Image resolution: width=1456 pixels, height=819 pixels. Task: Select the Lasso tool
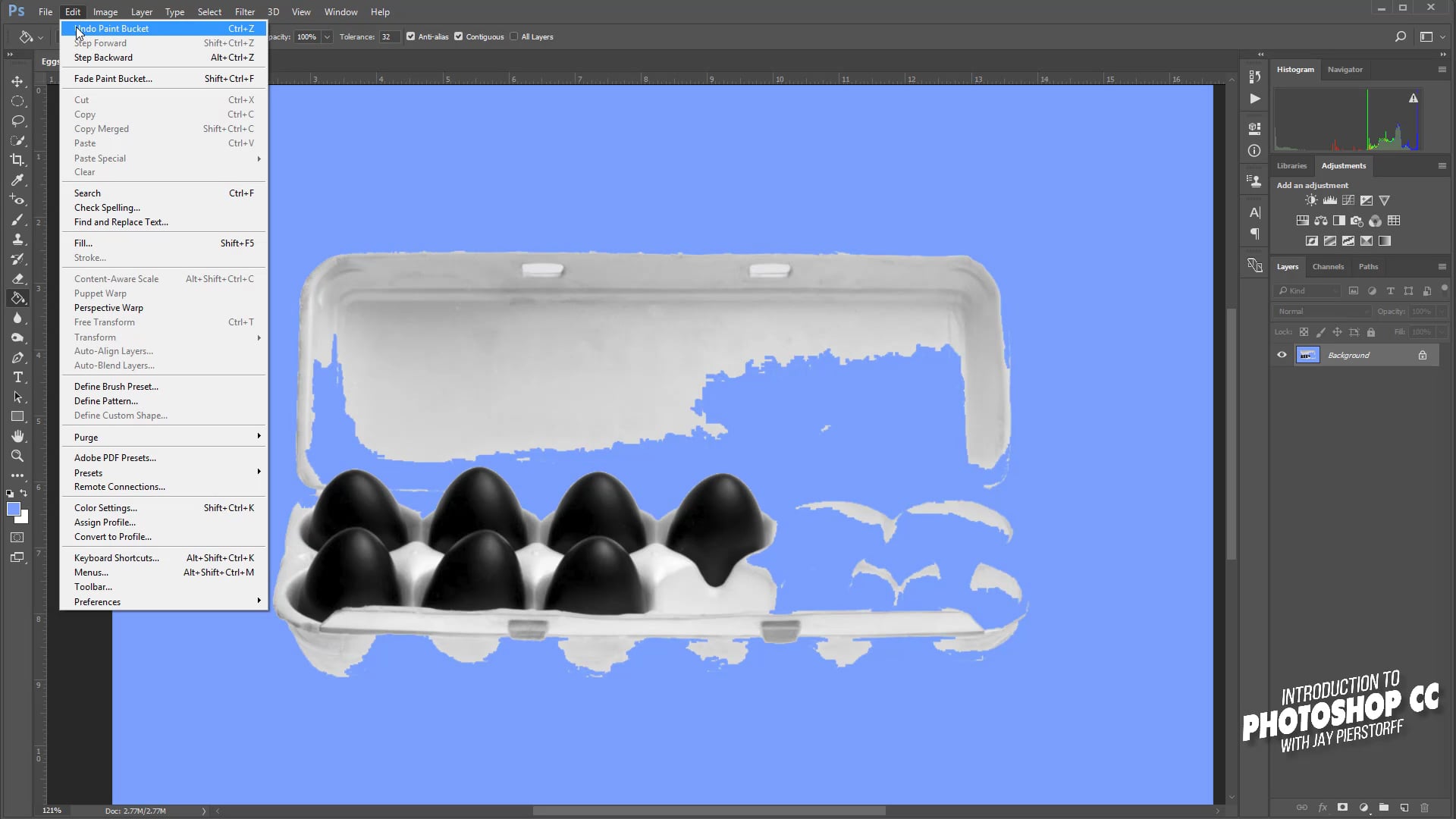(17, 121)
